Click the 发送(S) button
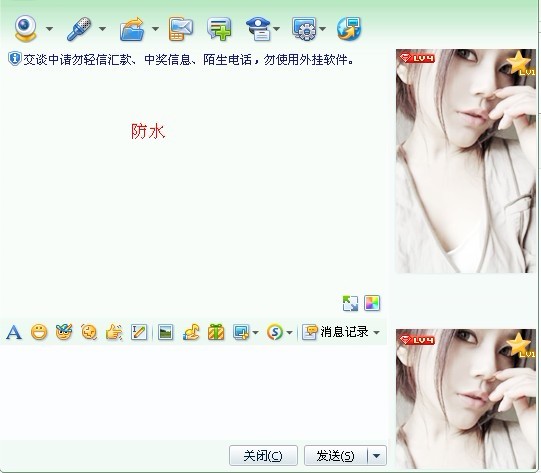 pyautogui.click(x=336, y=455)
